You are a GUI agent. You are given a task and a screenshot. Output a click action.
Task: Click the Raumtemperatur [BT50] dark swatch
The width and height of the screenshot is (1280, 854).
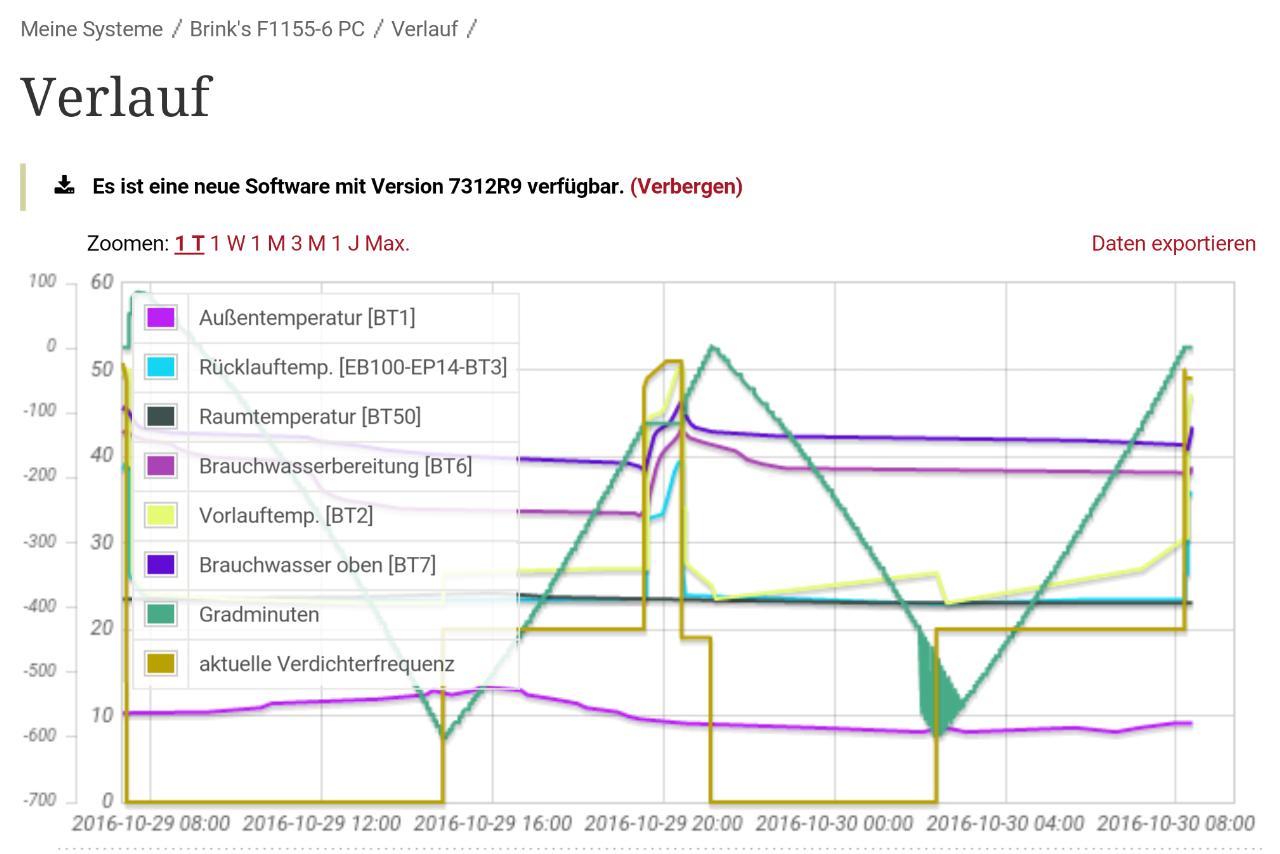pos(161,416)
